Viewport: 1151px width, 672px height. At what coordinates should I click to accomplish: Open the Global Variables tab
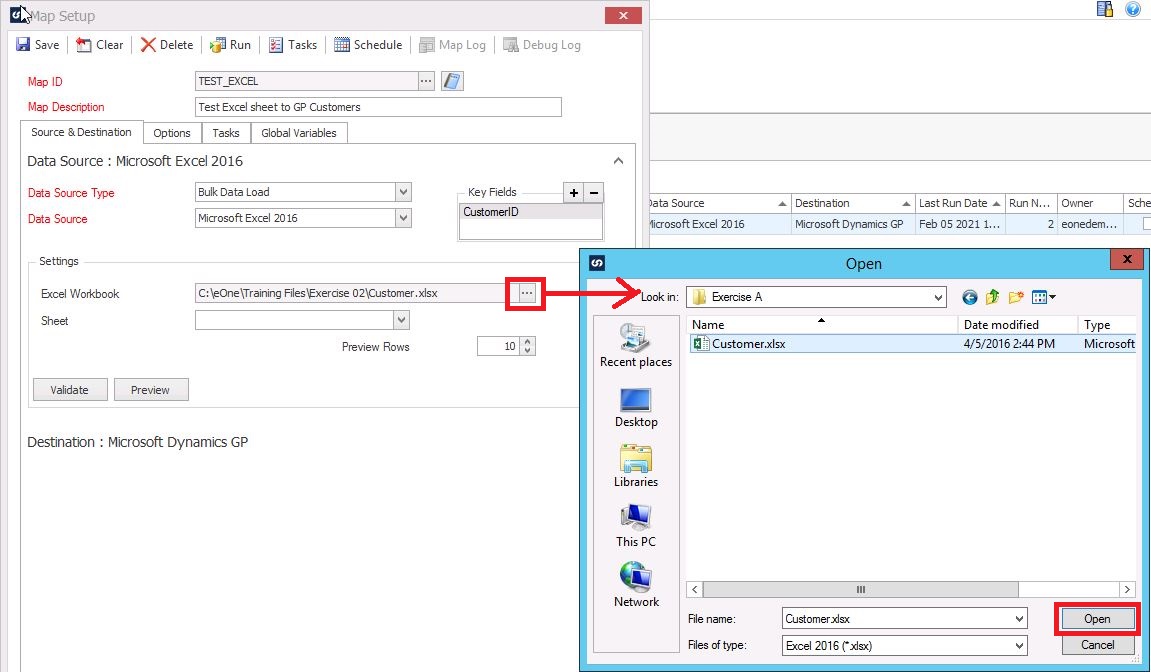point(299,133)
